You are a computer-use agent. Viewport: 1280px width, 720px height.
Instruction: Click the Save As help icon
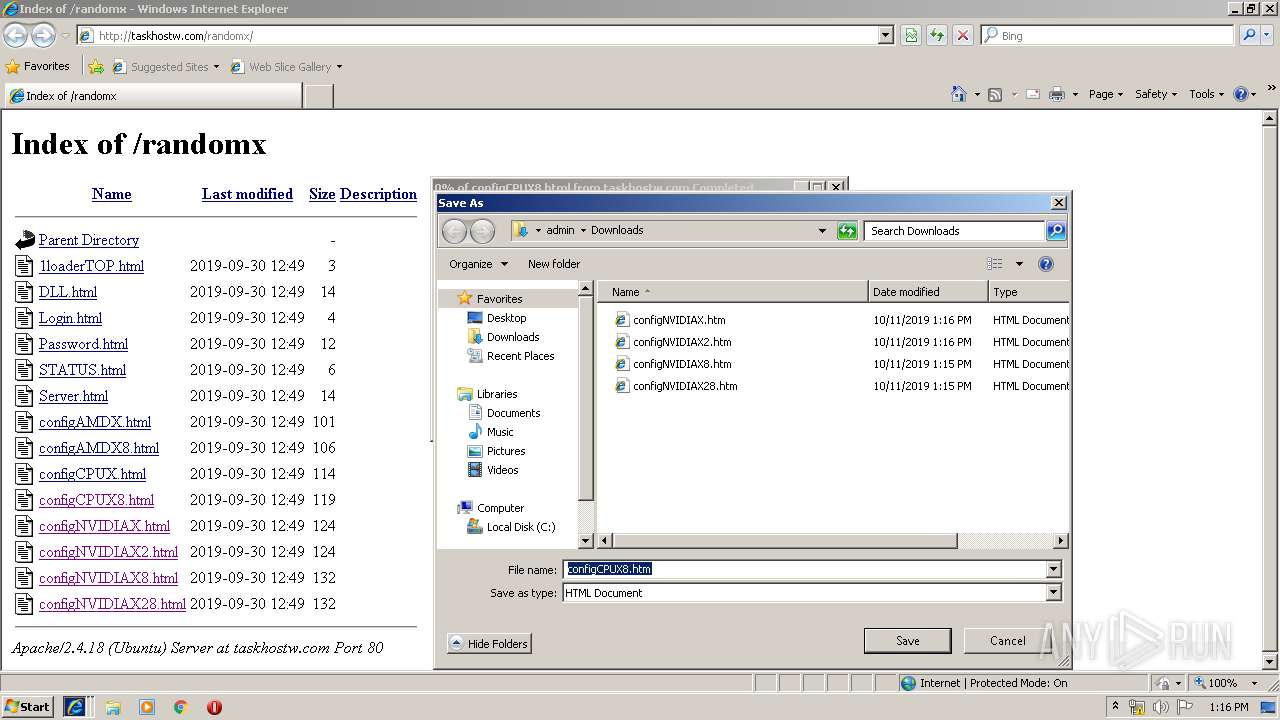(x=1046, y=264)
